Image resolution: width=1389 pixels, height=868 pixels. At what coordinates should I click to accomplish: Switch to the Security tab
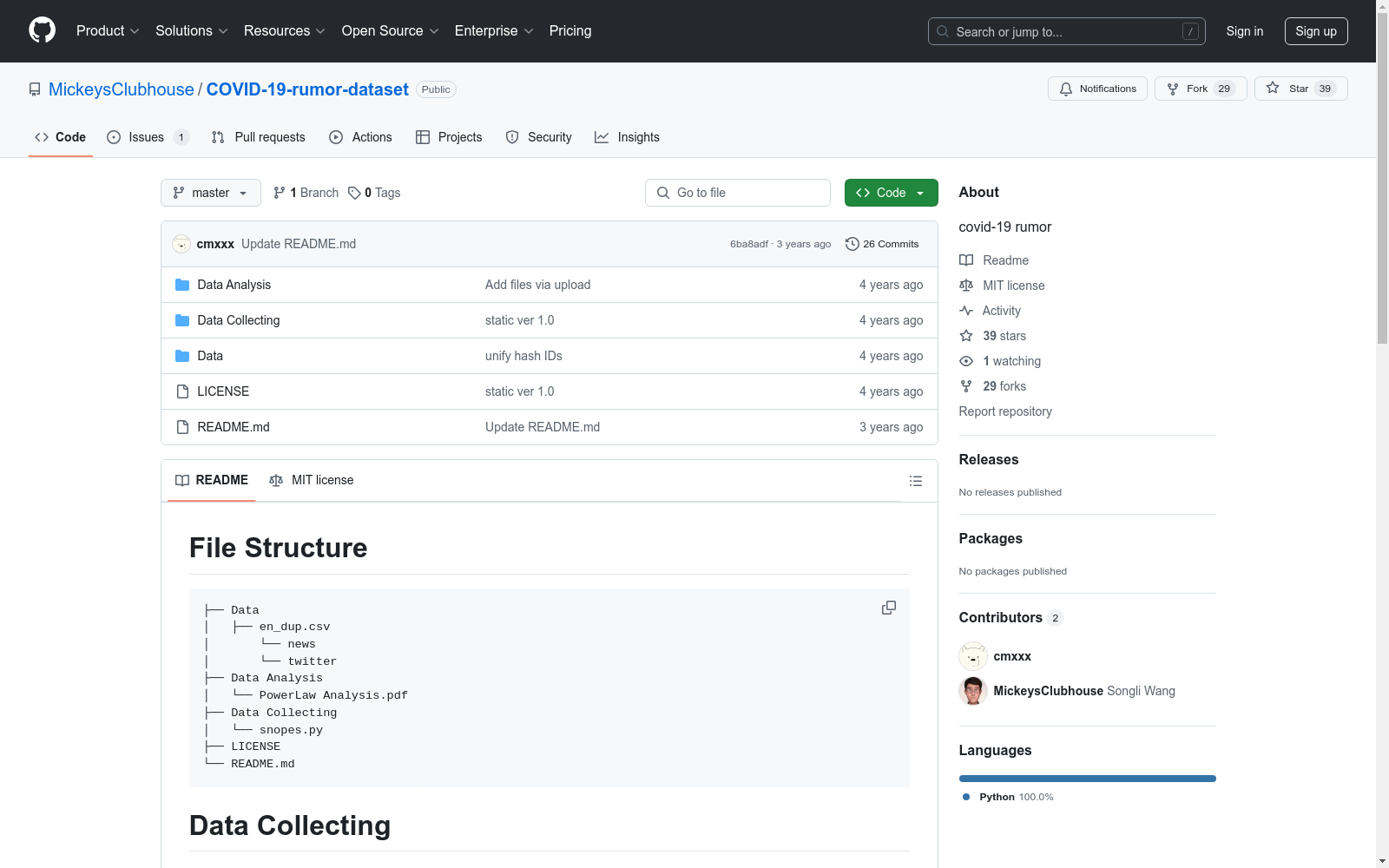coord(539,137)
